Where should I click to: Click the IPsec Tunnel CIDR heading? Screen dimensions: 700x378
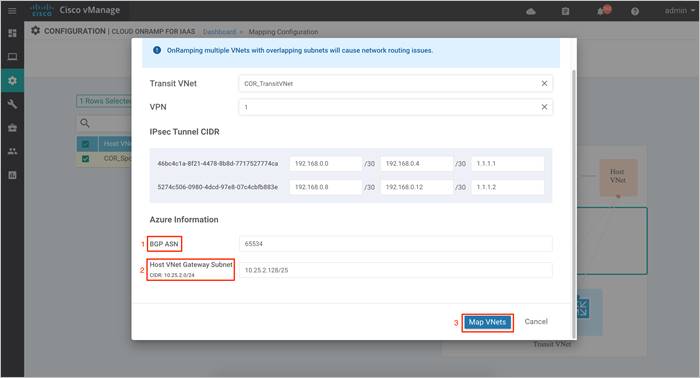click(x=184, y=132)
